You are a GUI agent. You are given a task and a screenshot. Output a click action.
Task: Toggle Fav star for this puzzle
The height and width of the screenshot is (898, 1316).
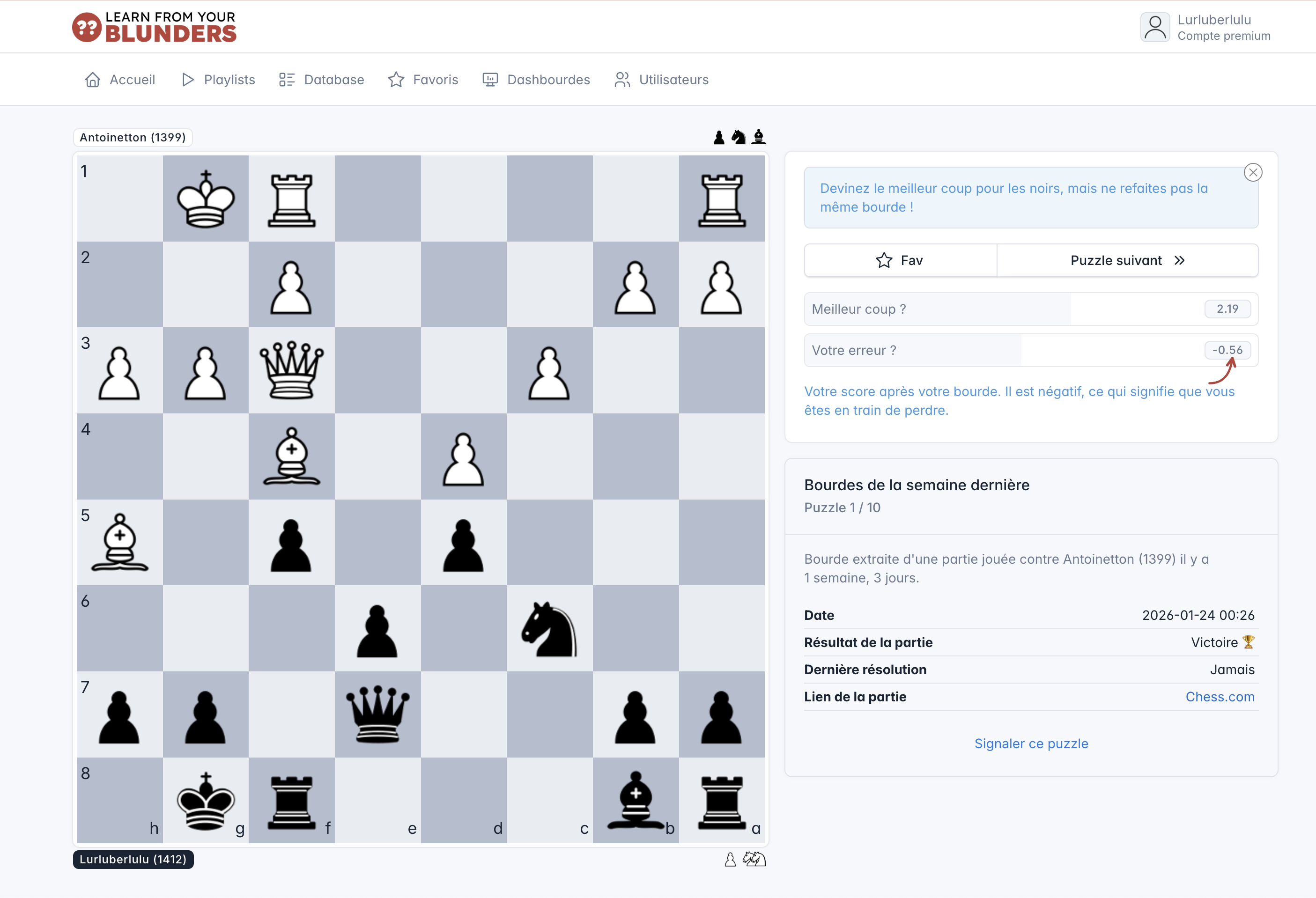[x=900, y=260]
